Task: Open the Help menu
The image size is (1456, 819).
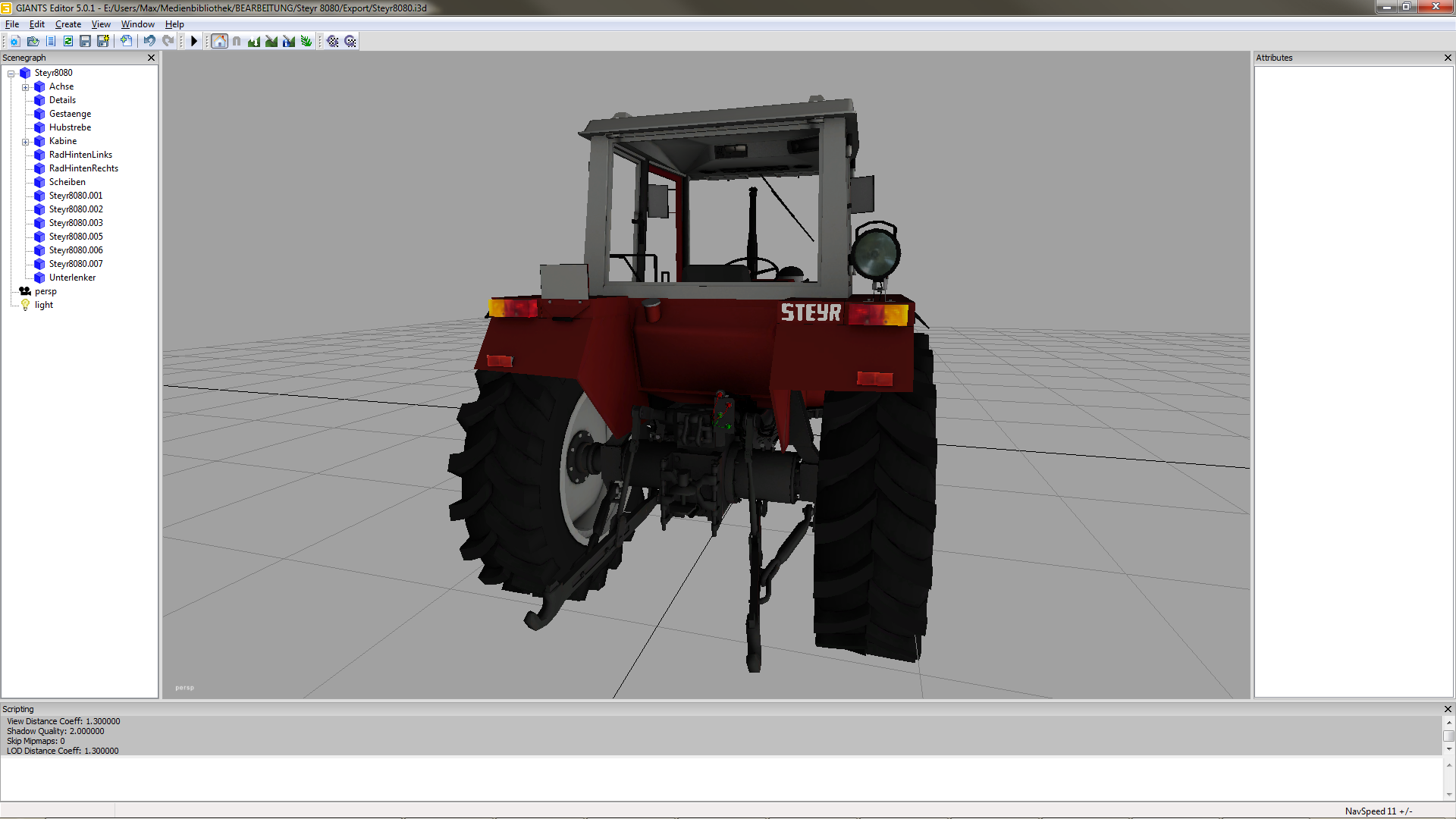Action: 174,24
